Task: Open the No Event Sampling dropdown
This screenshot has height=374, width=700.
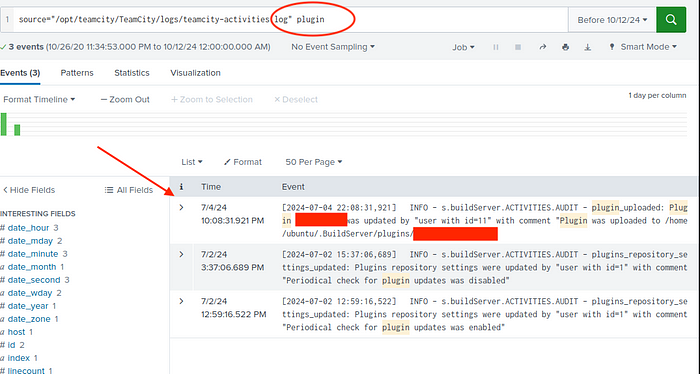Action: (x=333, y=47)
